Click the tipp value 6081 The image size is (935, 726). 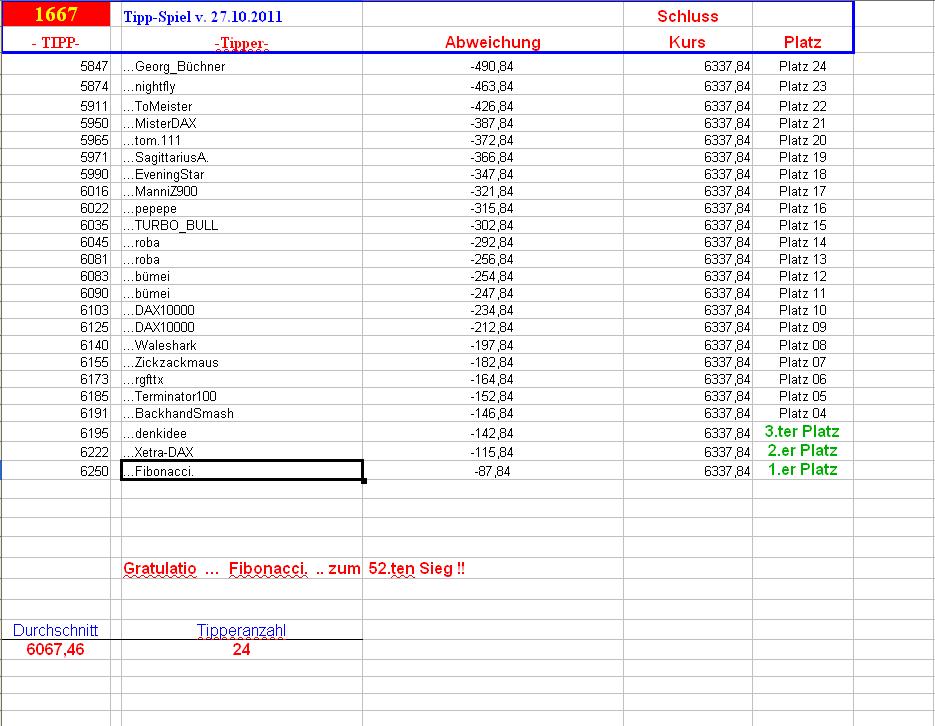(x=56, y=259)
